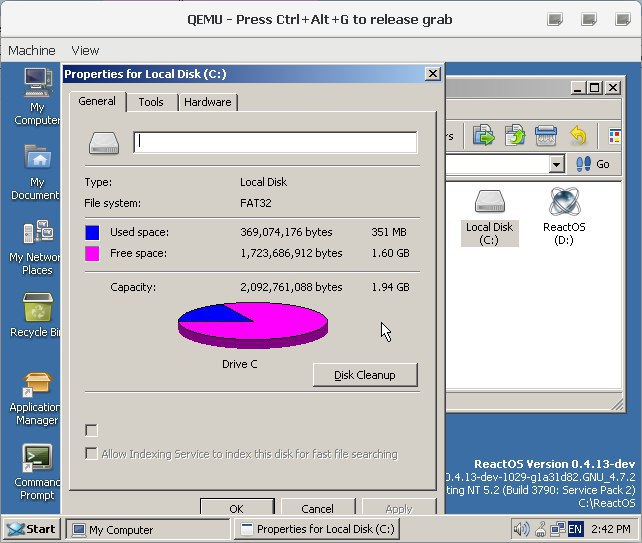Expand the address bar dropdown arrow
Viewport: 642px width, 543px height.
[556, 164]
